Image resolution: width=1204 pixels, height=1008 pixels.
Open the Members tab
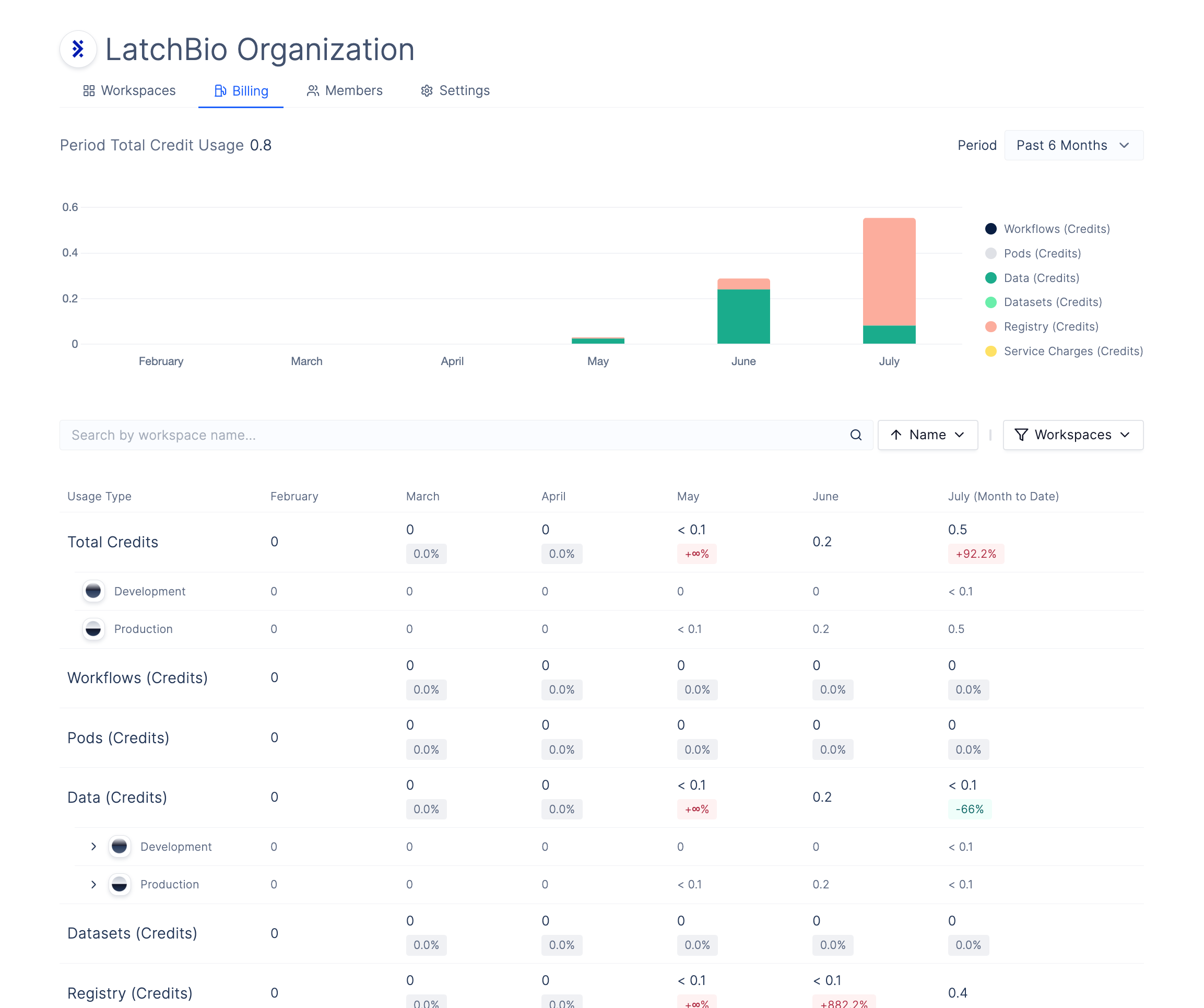(x=345, y=90)
